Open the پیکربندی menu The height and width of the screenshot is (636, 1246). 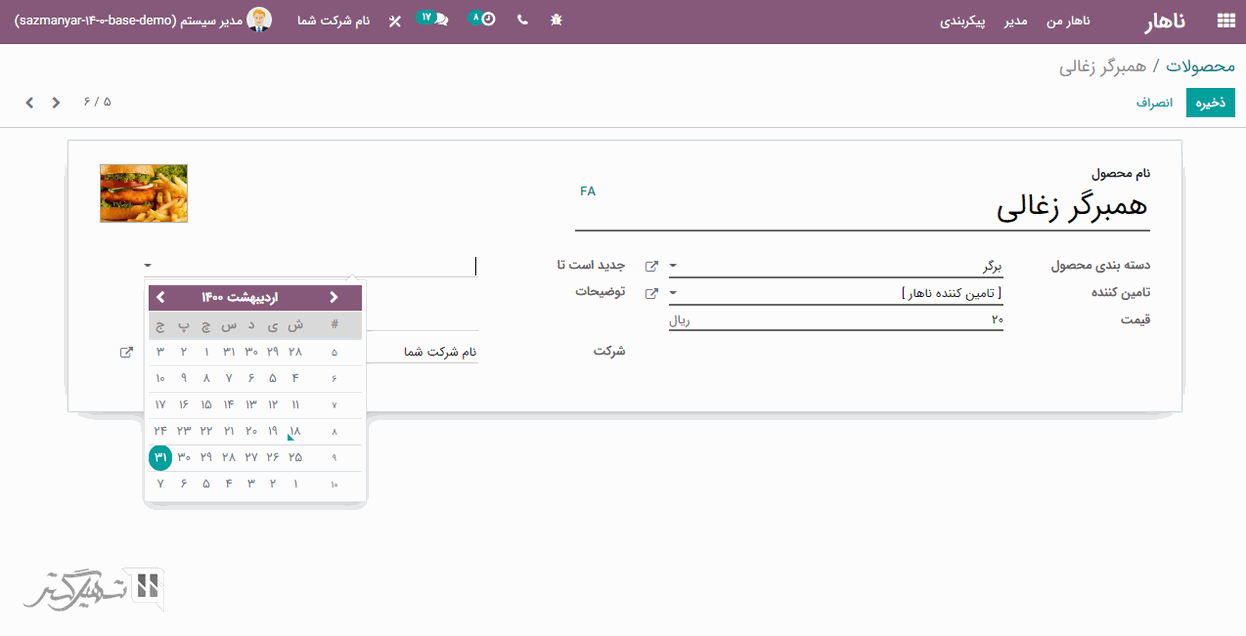tap(963, 21)
